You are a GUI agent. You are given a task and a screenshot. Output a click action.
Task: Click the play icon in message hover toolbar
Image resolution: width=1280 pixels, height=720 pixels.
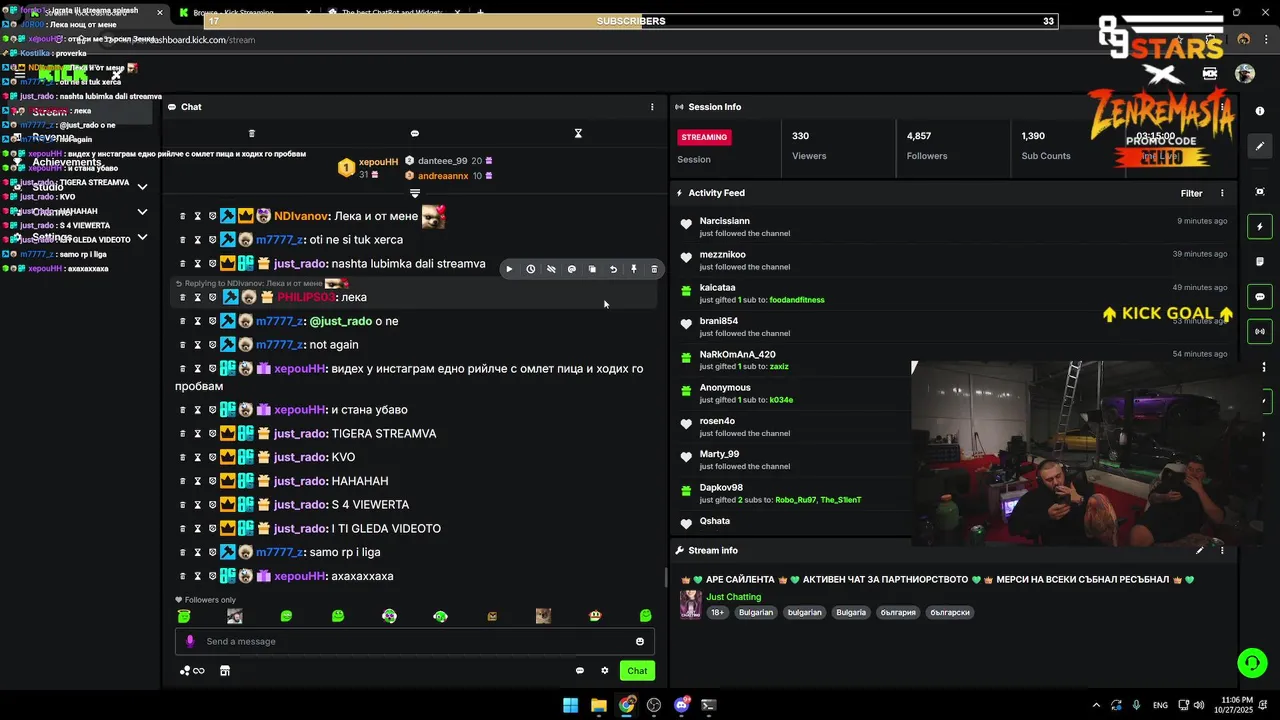coord(509,269)
